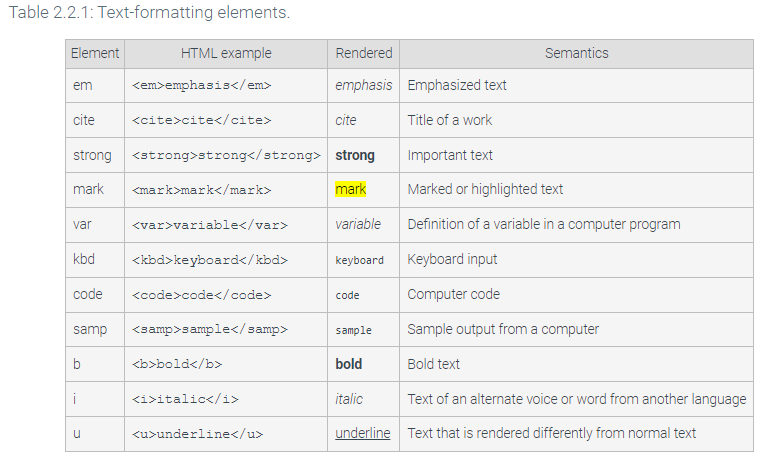
Task: Click the "Semantics" column header
Action: pyautogui.click(x=576, y=53)
